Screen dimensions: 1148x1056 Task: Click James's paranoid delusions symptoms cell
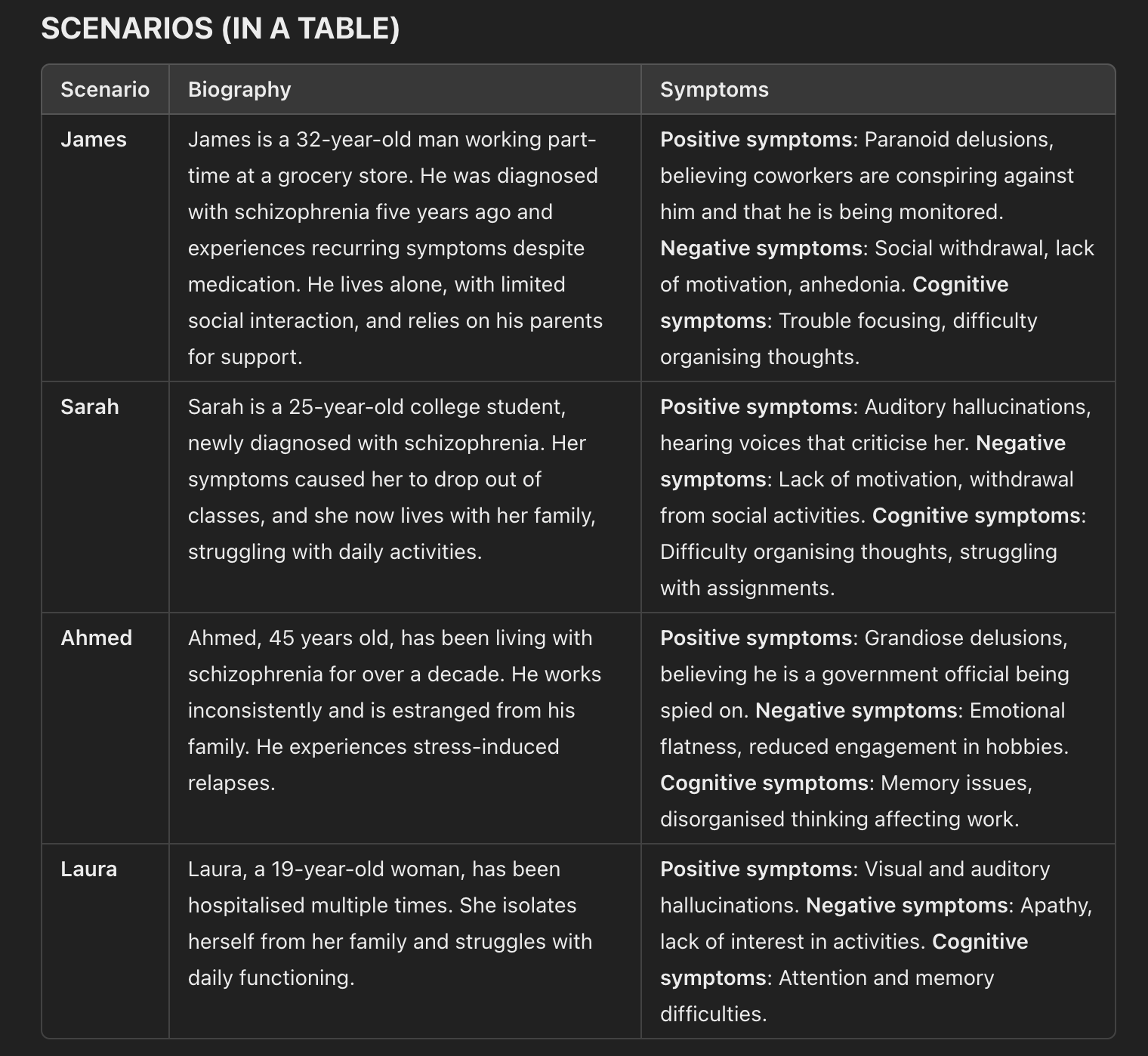[878, 248]
